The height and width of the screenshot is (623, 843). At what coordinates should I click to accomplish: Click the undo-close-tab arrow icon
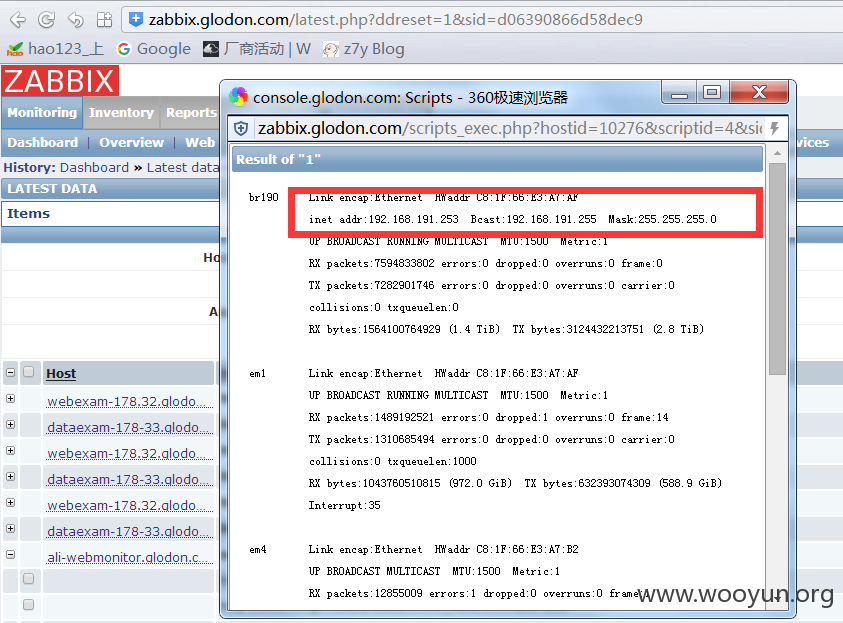pyautogui.click(x=75, y=20)
